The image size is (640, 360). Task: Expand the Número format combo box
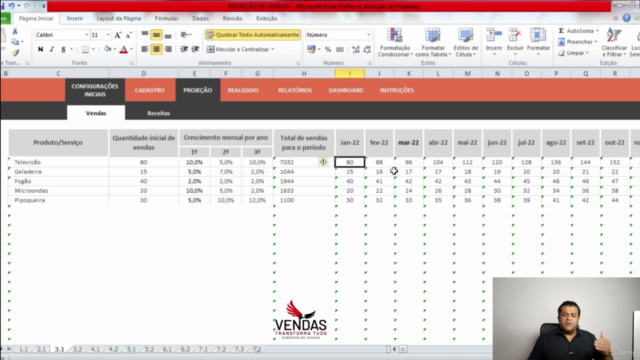pos(368,35)
